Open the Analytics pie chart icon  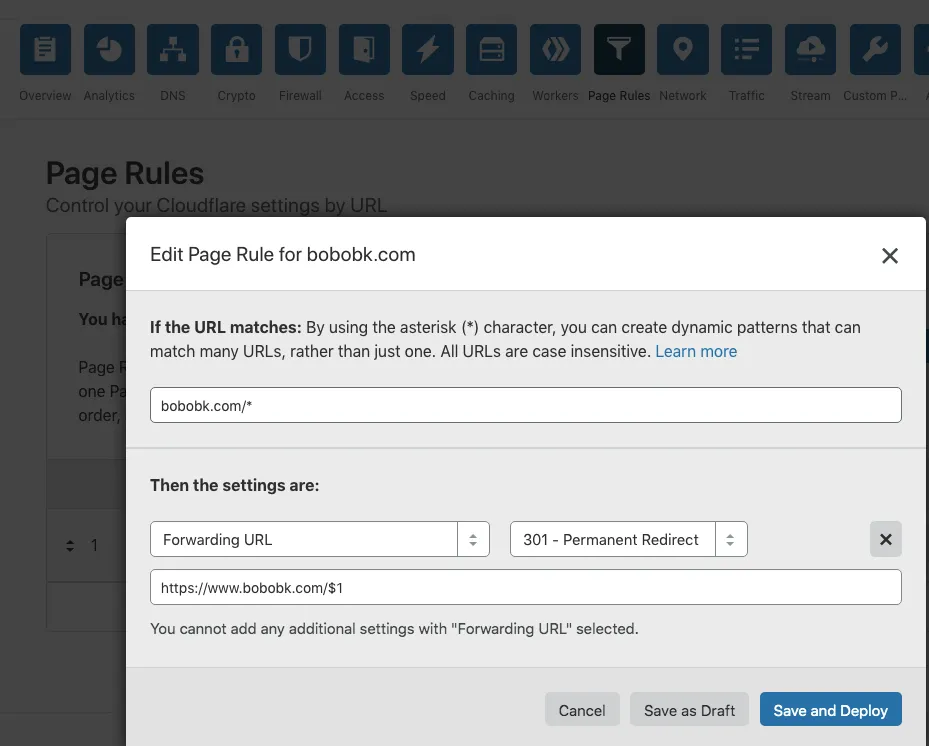[x=109, y=49]
